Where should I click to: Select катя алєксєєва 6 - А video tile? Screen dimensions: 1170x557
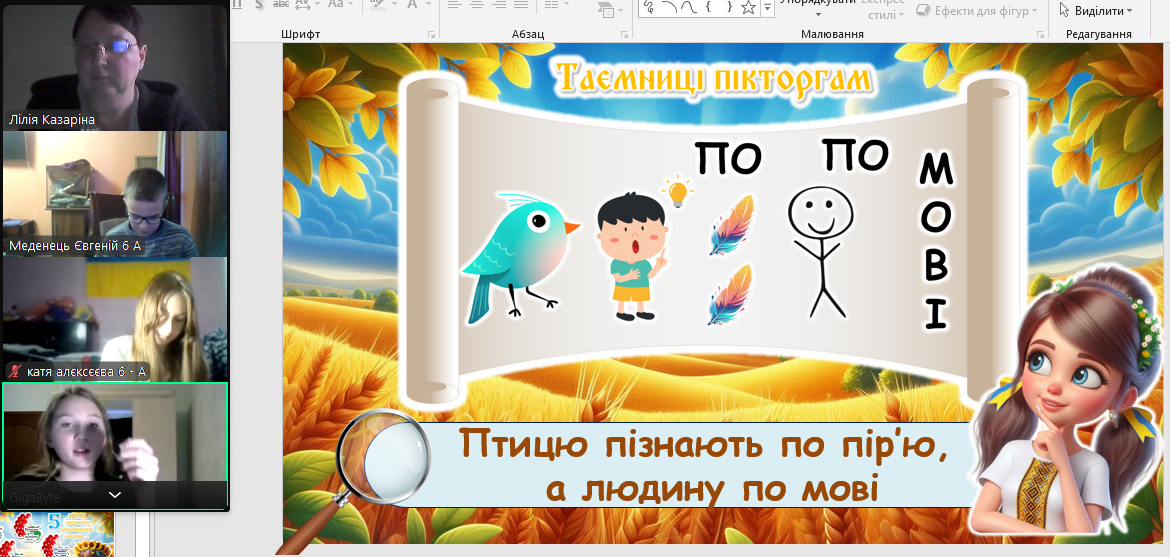click(115, 319)
